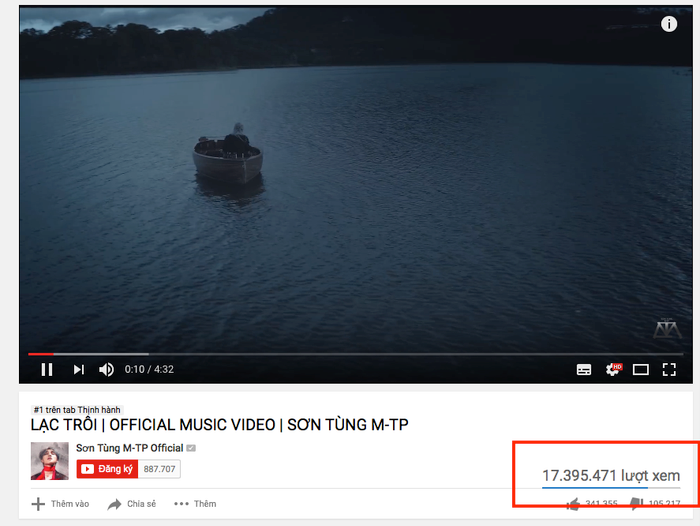Open the info card icon on the video
The height and width of the screenshot is (526, 700).
669,24
